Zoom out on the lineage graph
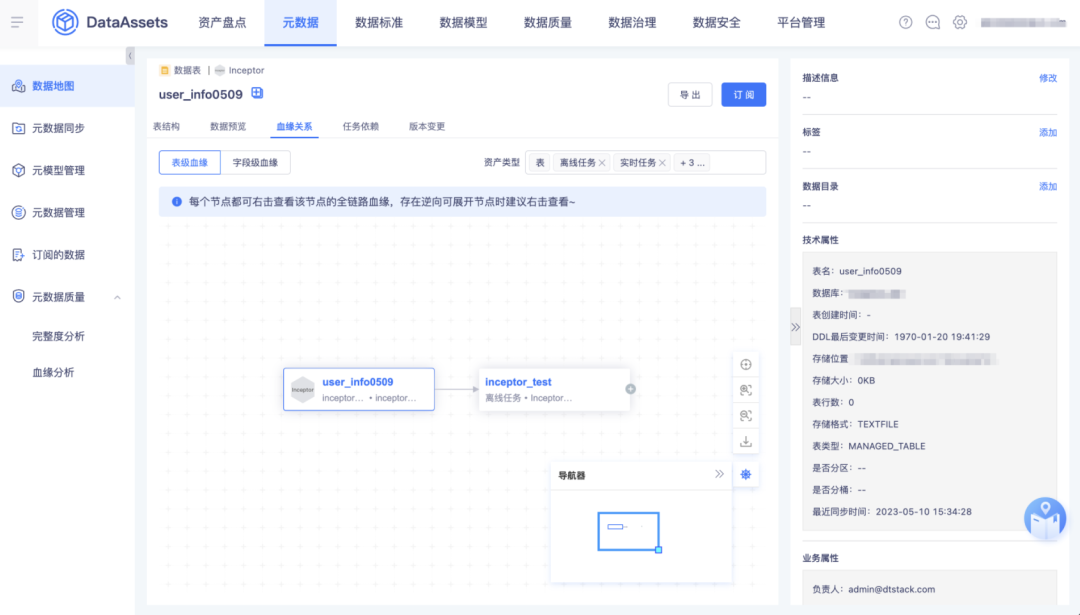1080x615 pixels. (x=745, y=415)
